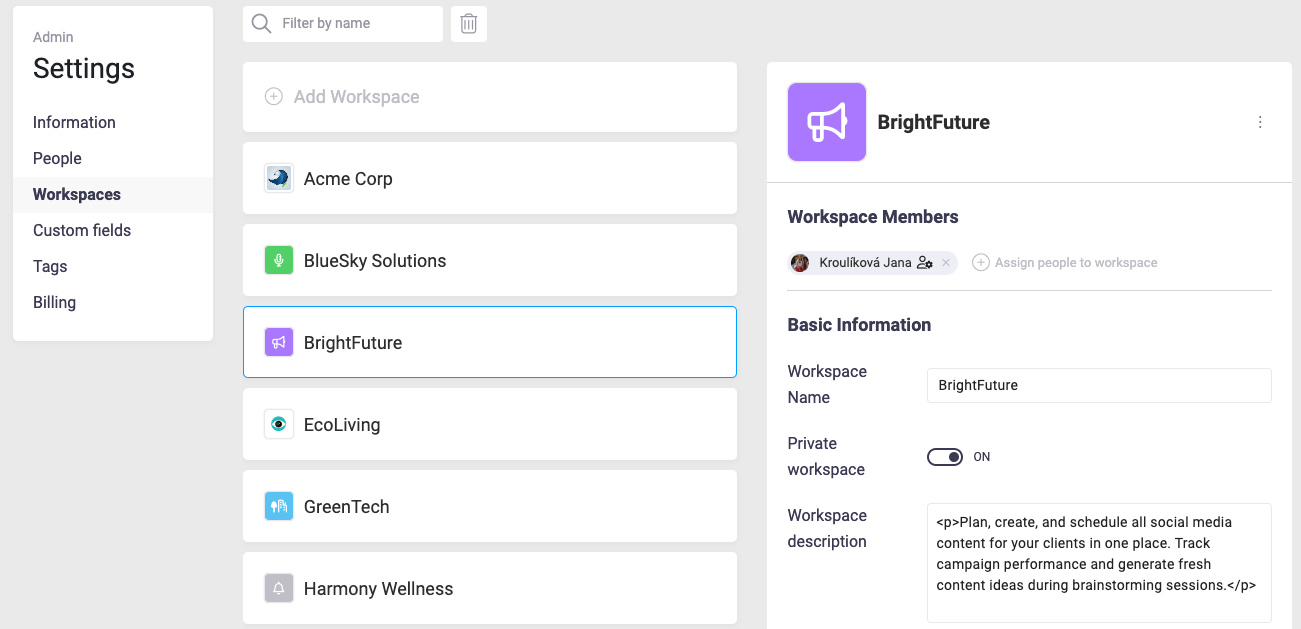Click the Workspace Name input field
1301x629 pixels.
pos(1098,385)
